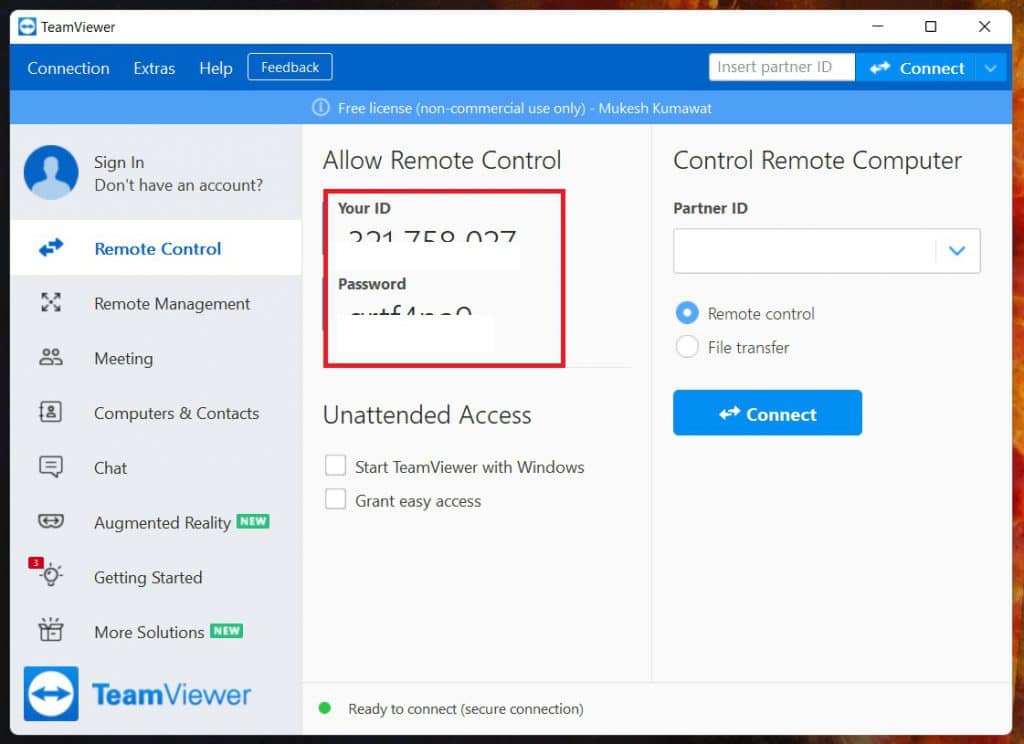Click the Remote Management expand-arrows icon
This screenshot has height=744, width=1024.
pyautogui.click(x=51, y=302)
